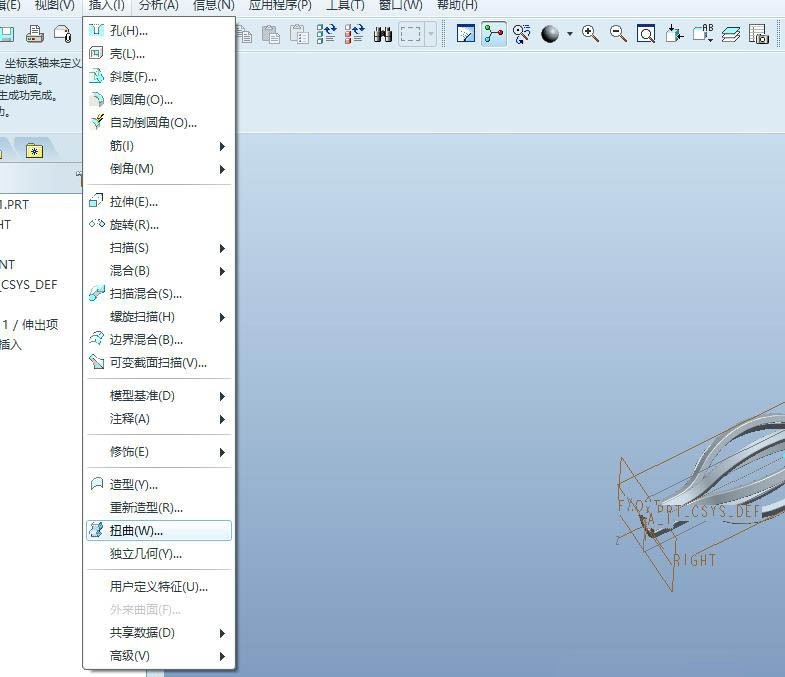Click the printer icon in toolbar
Image resolution: width=785 pixels, height=677 pixels.
click(35, 34)
